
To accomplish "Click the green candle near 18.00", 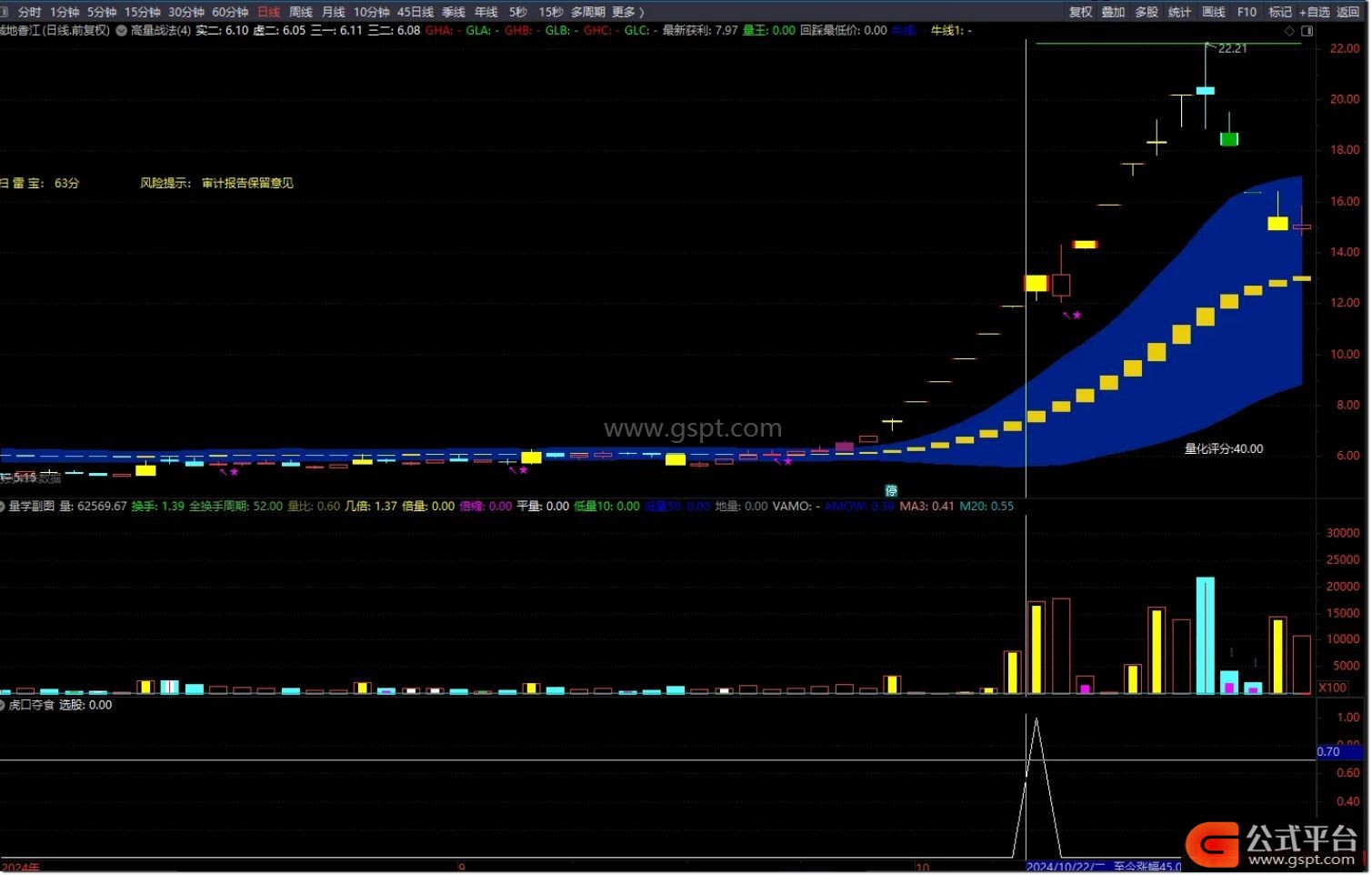I will [1228, 139].
